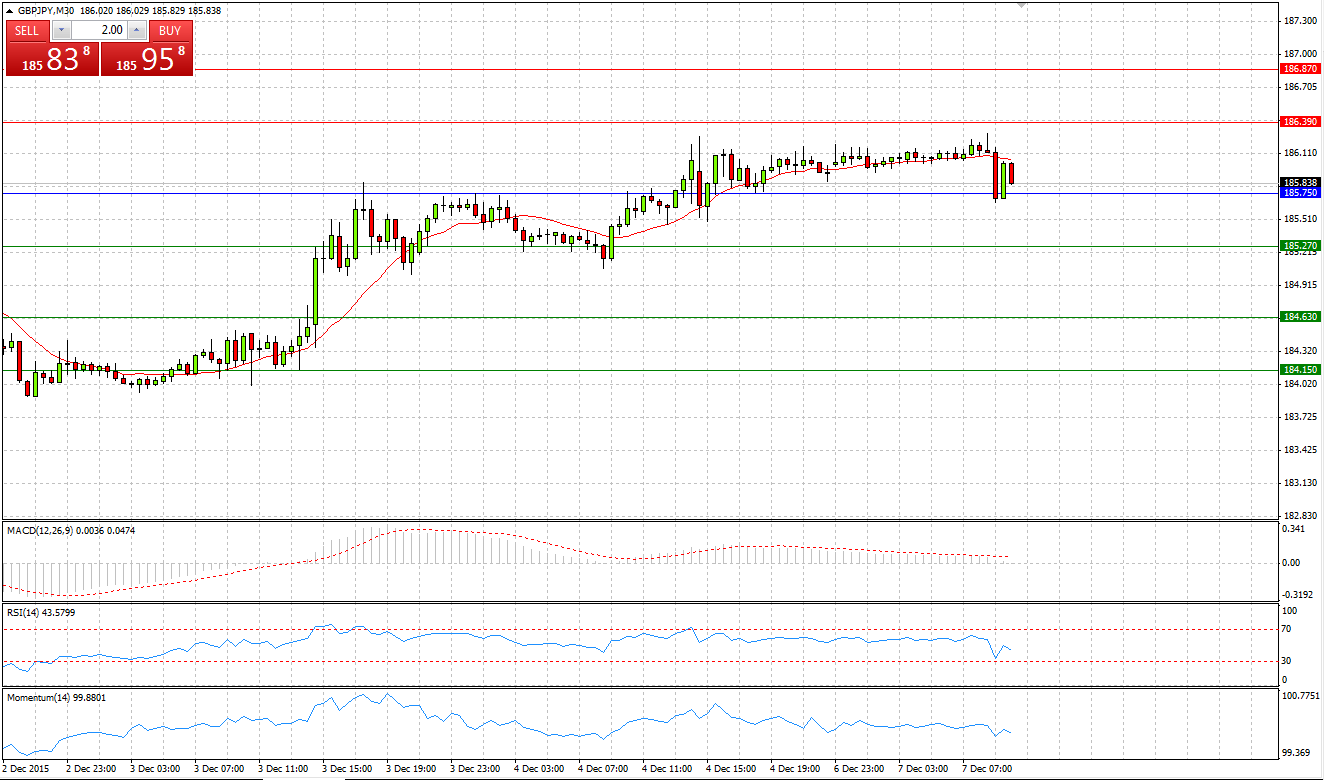Decrease trade volume with the down arrow
The width and height of the screenshot is (1324, 780).
(x=61, y=30)
